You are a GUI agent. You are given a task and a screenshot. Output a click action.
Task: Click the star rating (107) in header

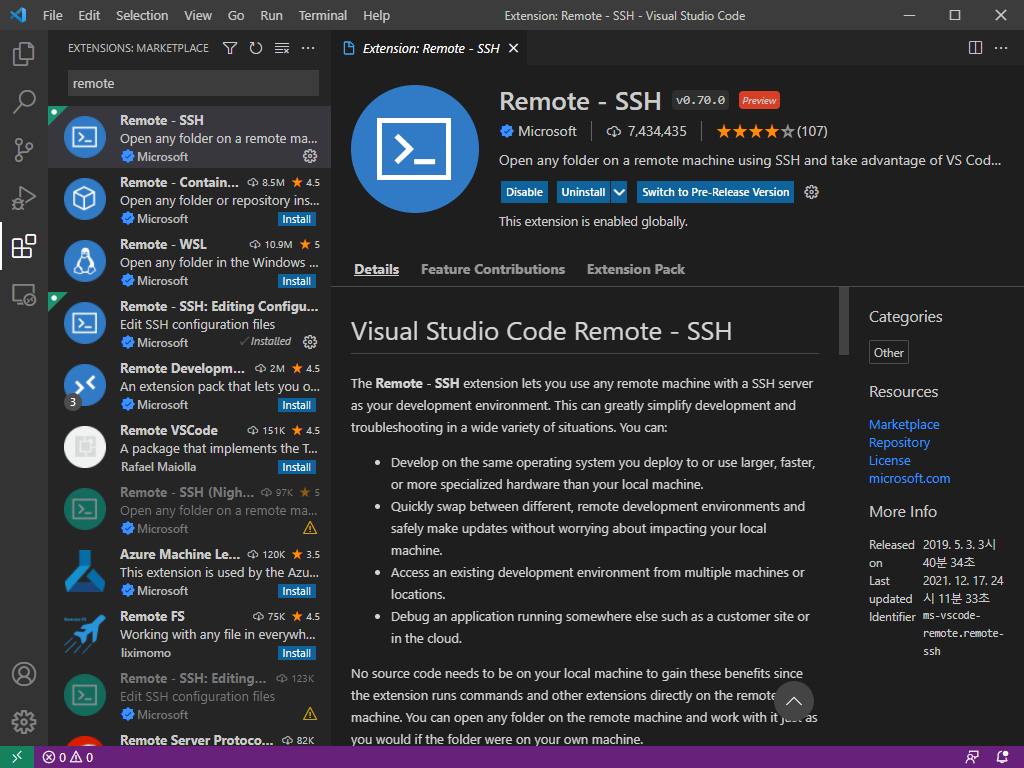[772, 131]
